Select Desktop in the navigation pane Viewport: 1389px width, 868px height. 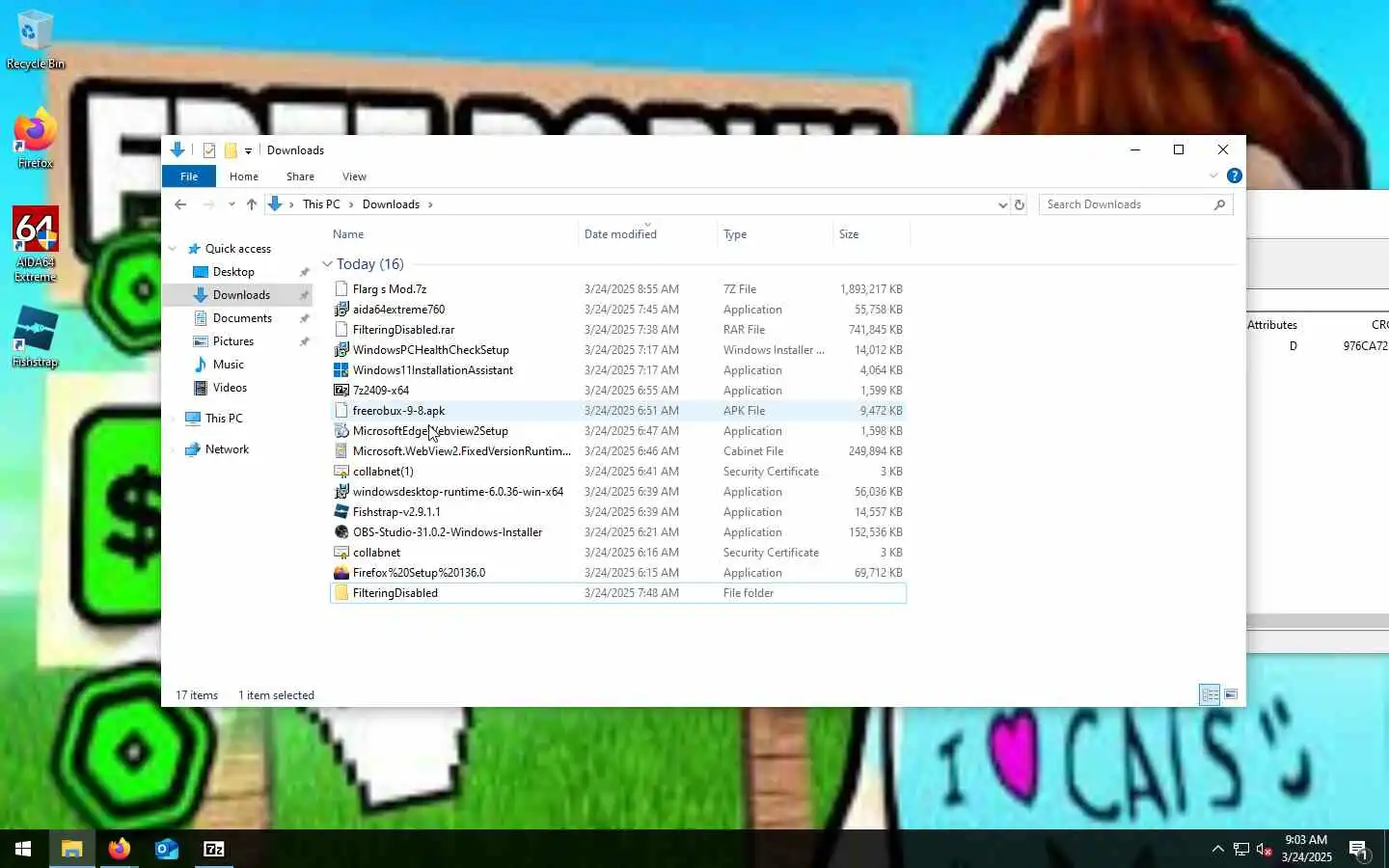tap(233, 272)
